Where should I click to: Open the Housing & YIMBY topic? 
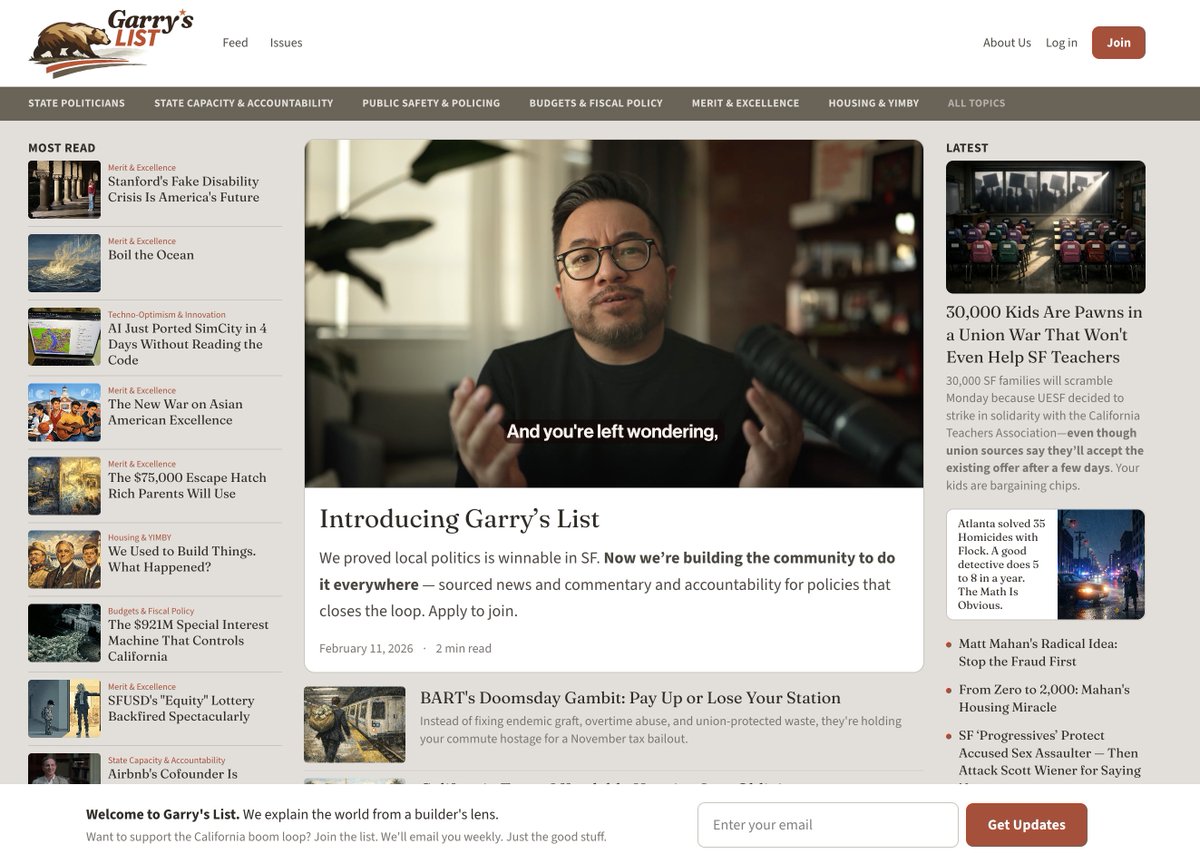tap(873, 103)
